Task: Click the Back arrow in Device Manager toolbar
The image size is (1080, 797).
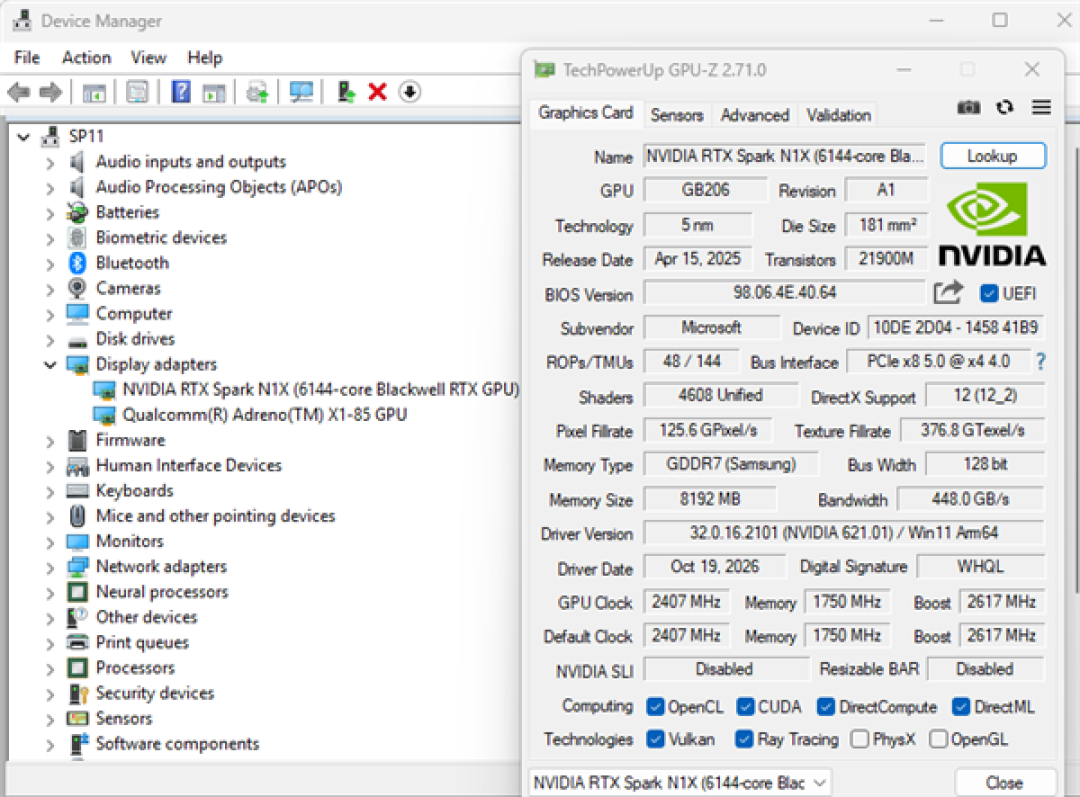Action: [19, 92]
